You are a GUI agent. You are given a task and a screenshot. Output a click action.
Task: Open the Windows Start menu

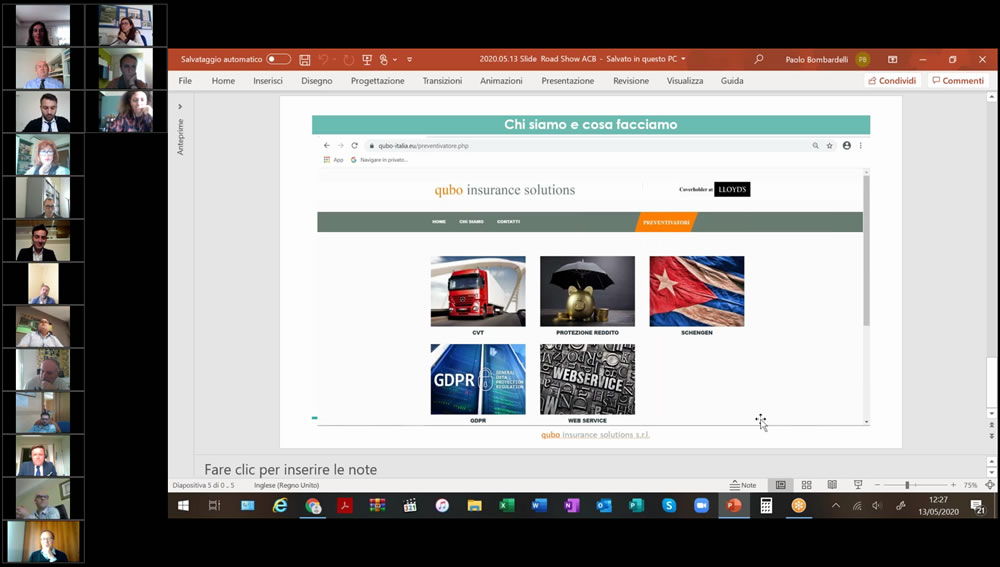click(x=183, y=506)
